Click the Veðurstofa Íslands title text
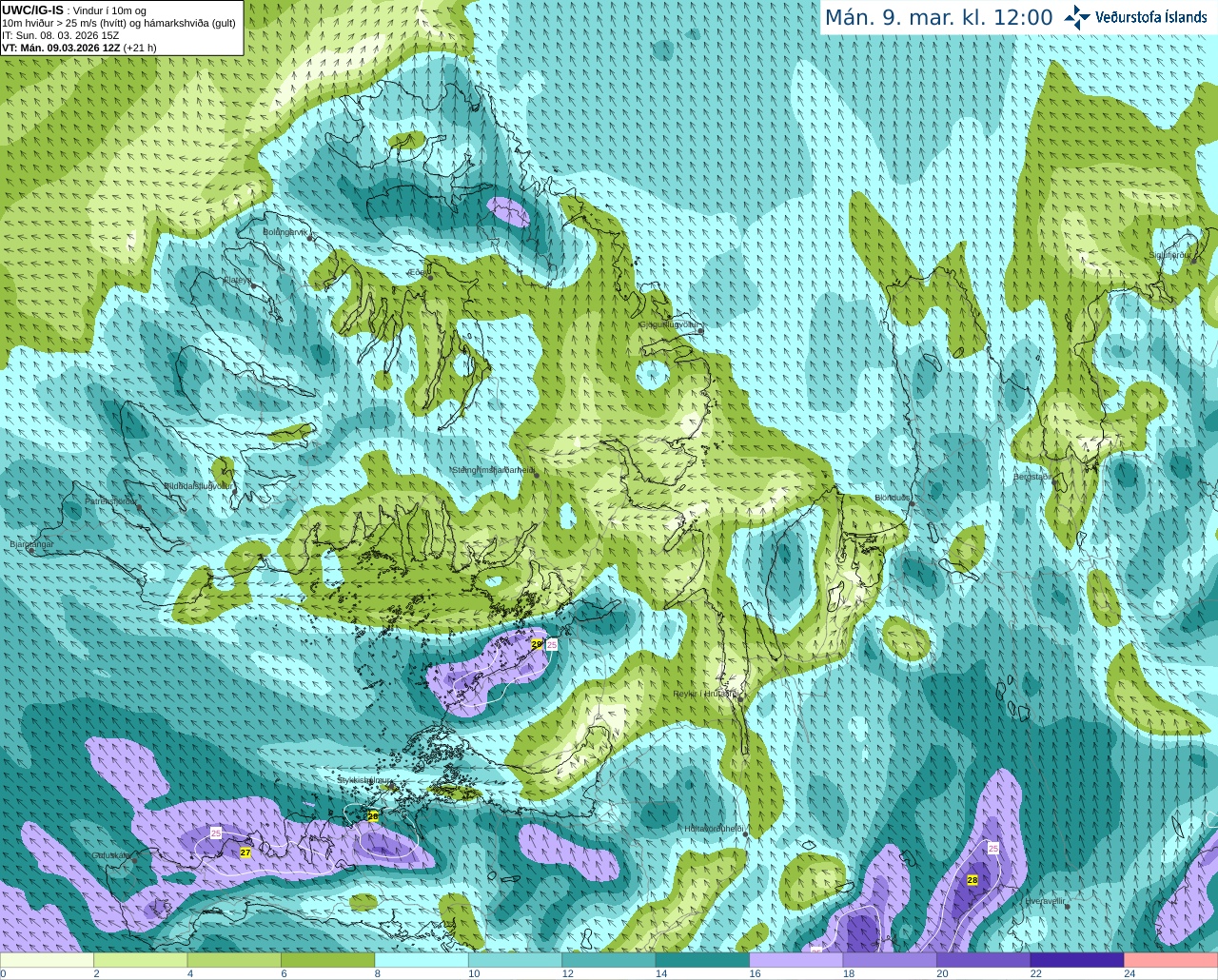1218x980 pixels. point(1150,17)
